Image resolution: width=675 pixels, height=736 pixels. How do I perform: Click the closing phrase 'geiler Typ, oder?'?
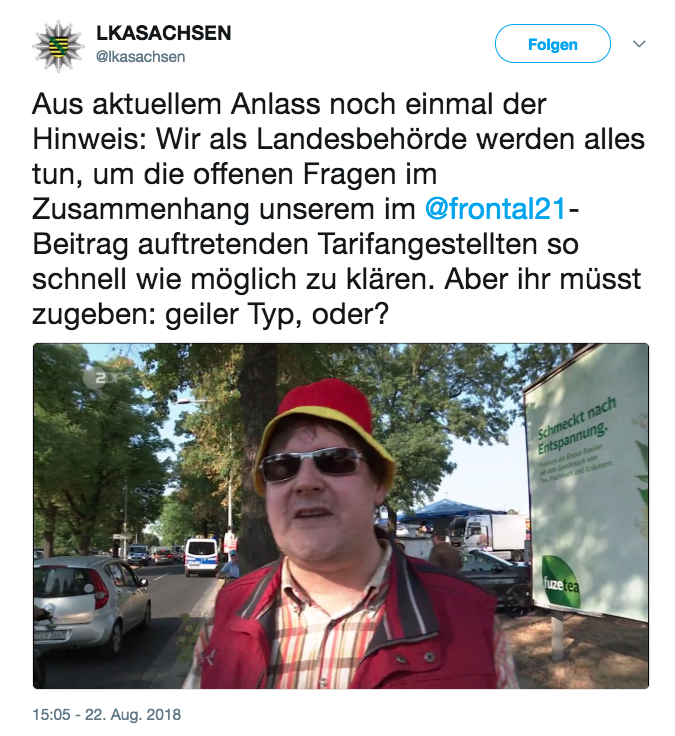click(276, 315)
